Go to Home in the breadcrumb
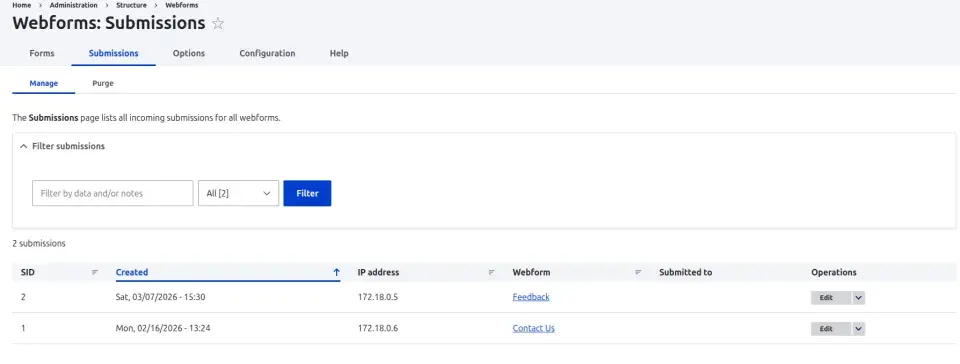 click(21, 5)
